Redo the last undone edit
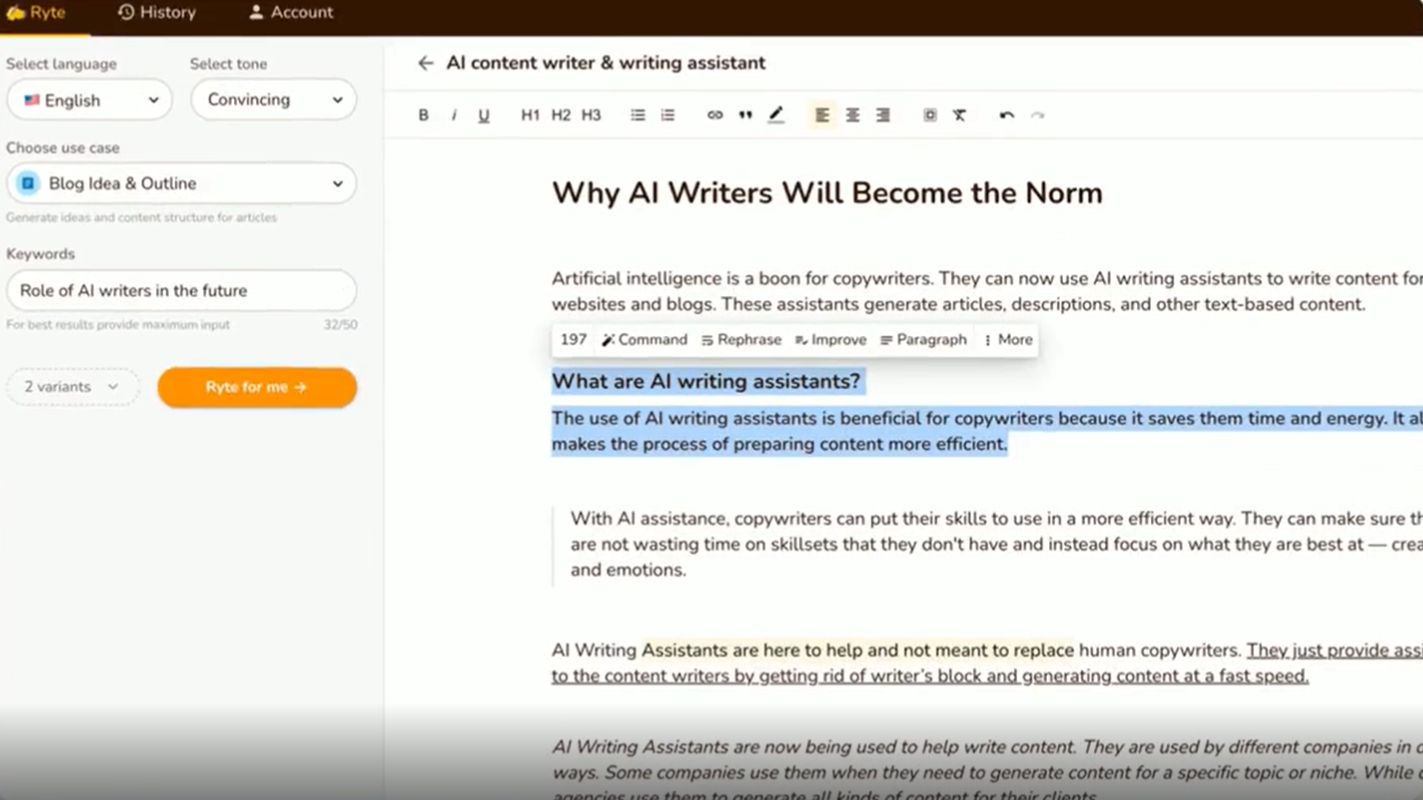The width and height of the screenshot is (1423, 800). click(x=1038, y=115)
